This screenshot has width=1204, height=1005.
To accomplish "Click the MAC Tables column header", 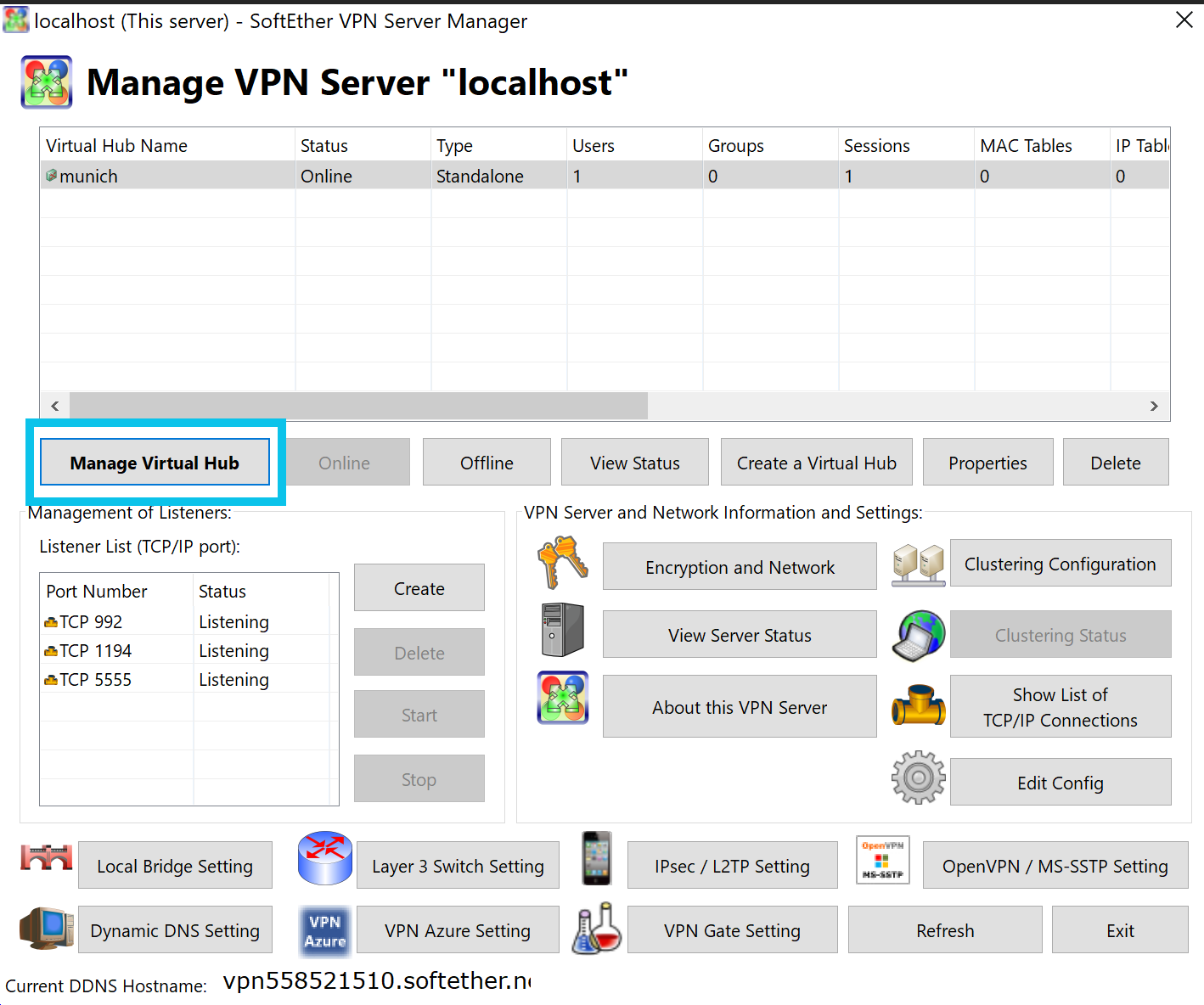I will click(1042, 145).
